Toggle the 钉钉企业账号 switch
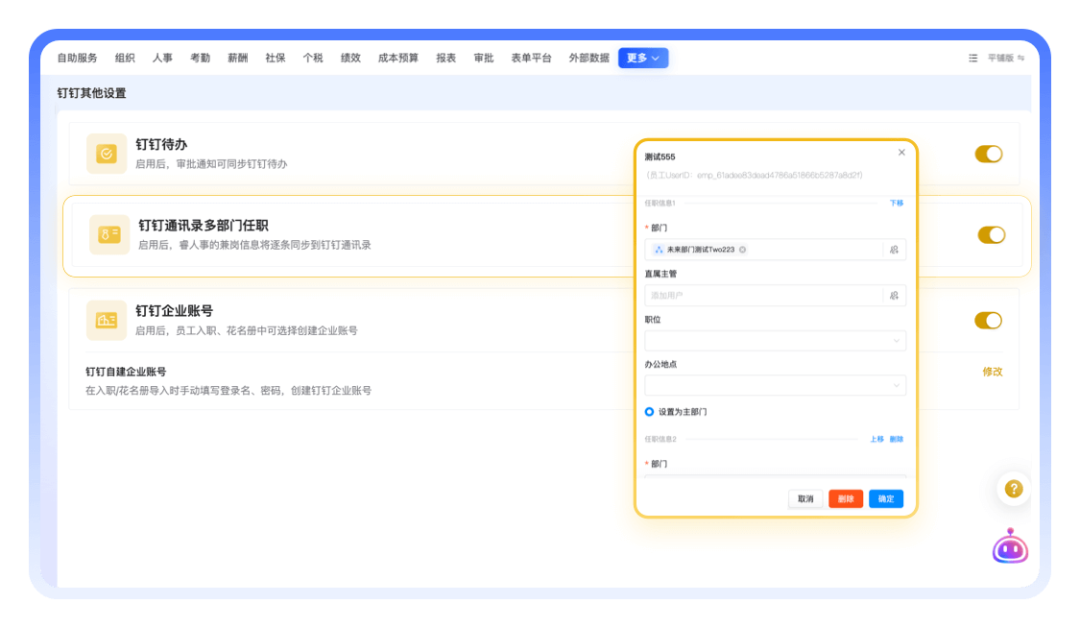Image resolution: width=1080 pixels, height=628 pixels. point(988,320)
